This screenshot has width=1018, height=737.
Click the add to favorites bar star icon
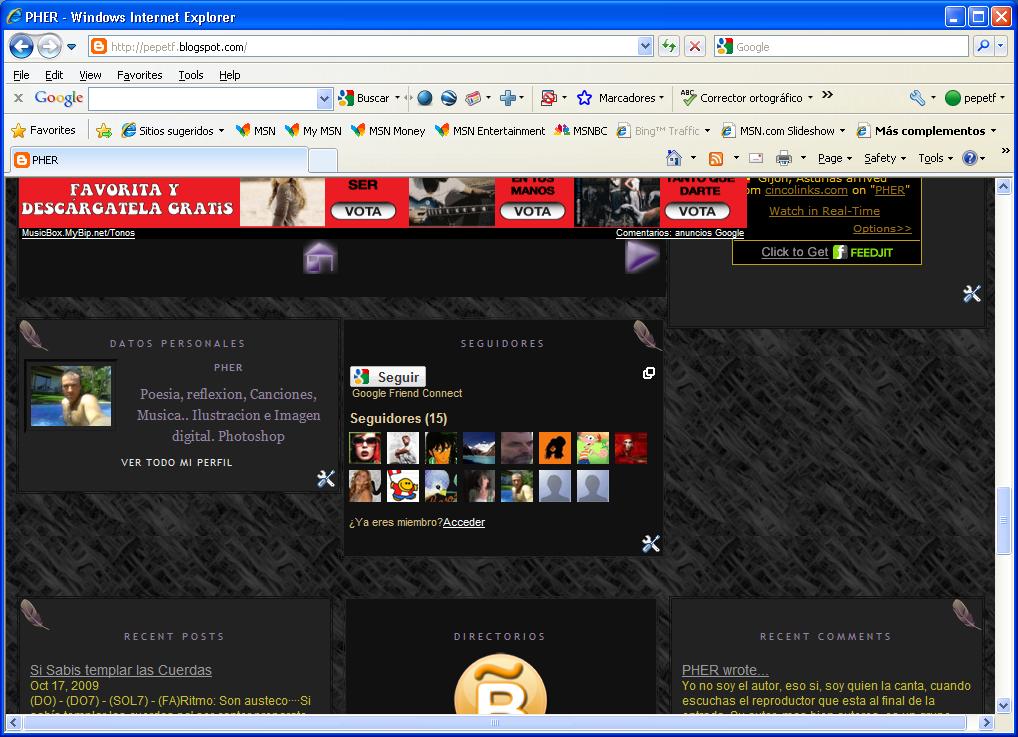(104, 131)
